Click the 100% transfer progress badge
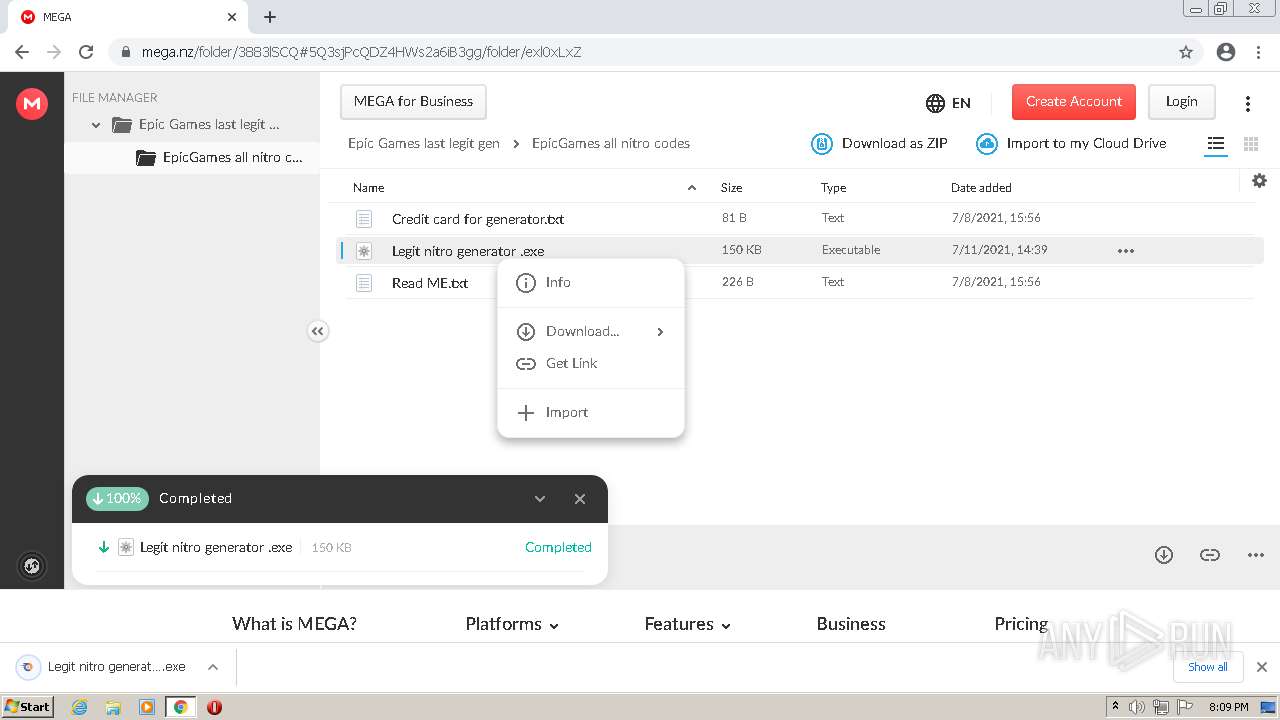Screen dimensions: 1280x720 click(x=117, y=498)
